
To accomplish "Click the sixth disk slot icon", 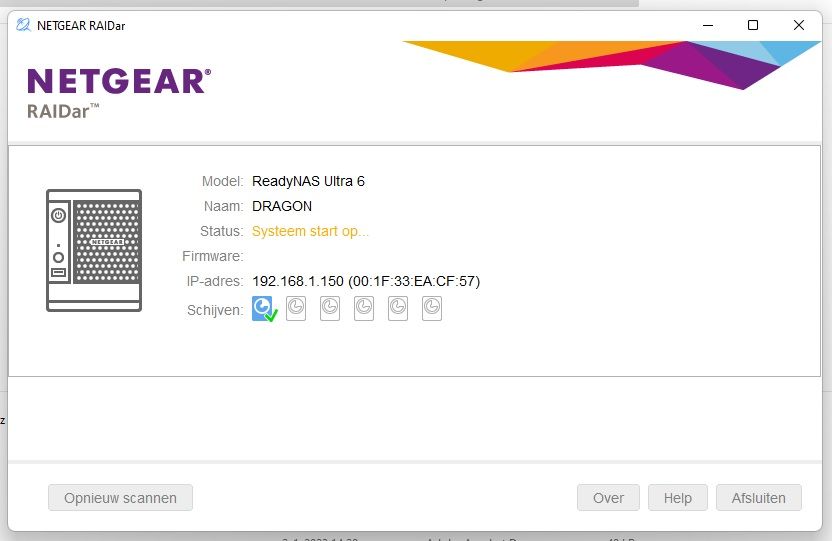I will 432,308.
